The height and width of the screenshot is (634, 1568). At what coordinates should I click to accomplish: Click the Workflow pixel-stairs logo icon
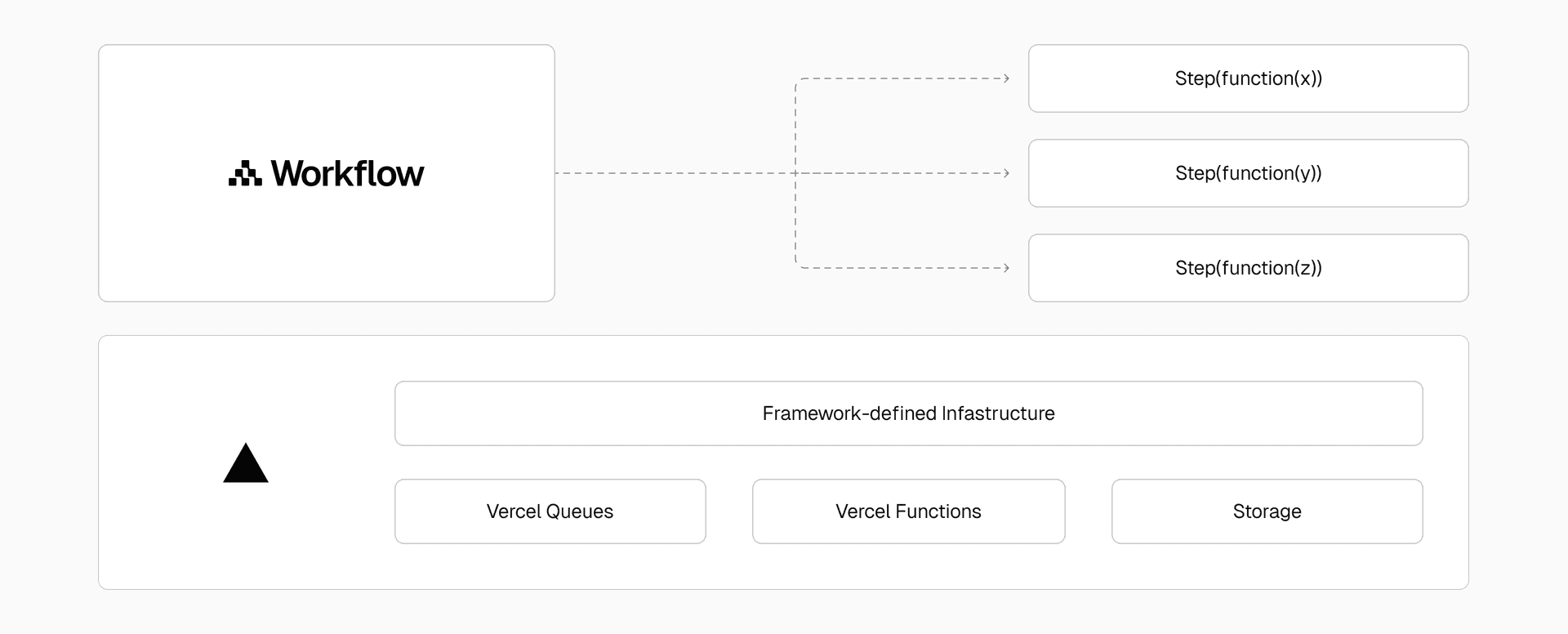[245, 174]
